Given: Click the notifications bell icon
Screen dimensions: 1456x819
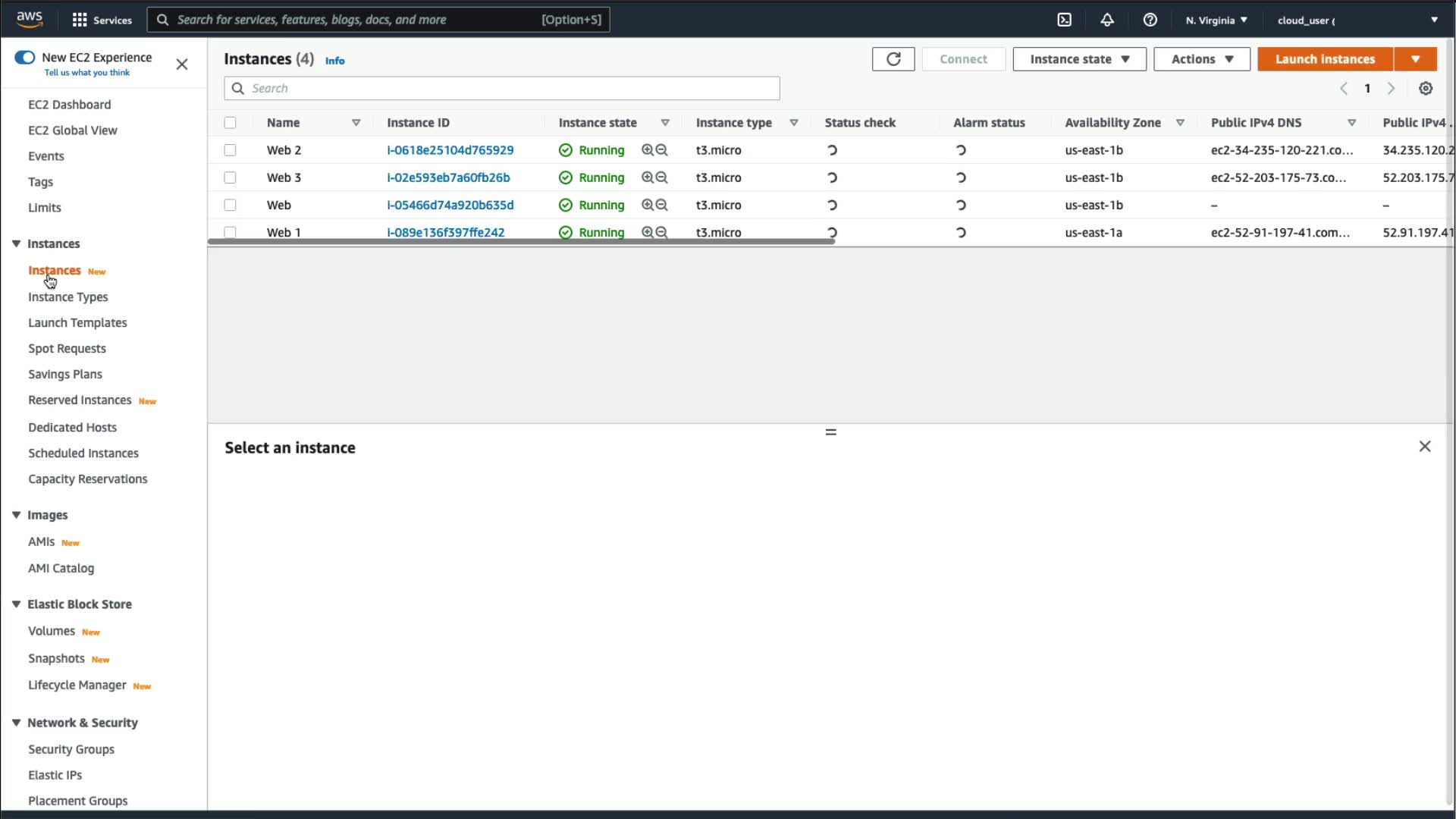Looking at the screenshot, I should [1107, 20].
